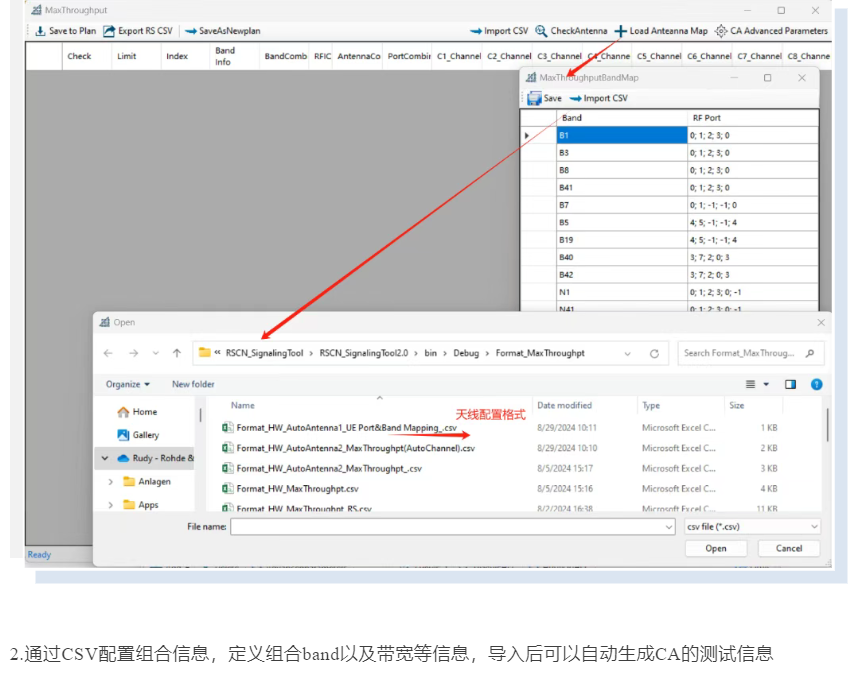Click CheckAntenna magnifier icon
Screen dimensions: 855x681
(x=541, y=31)
